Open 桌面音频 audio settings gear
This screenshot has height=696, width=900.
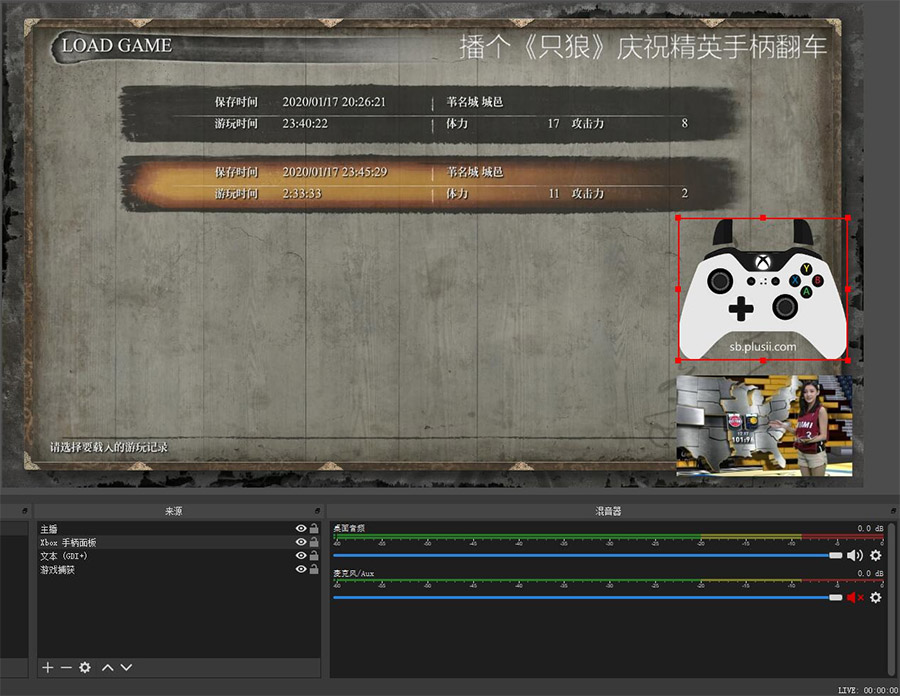pos(875,555)
